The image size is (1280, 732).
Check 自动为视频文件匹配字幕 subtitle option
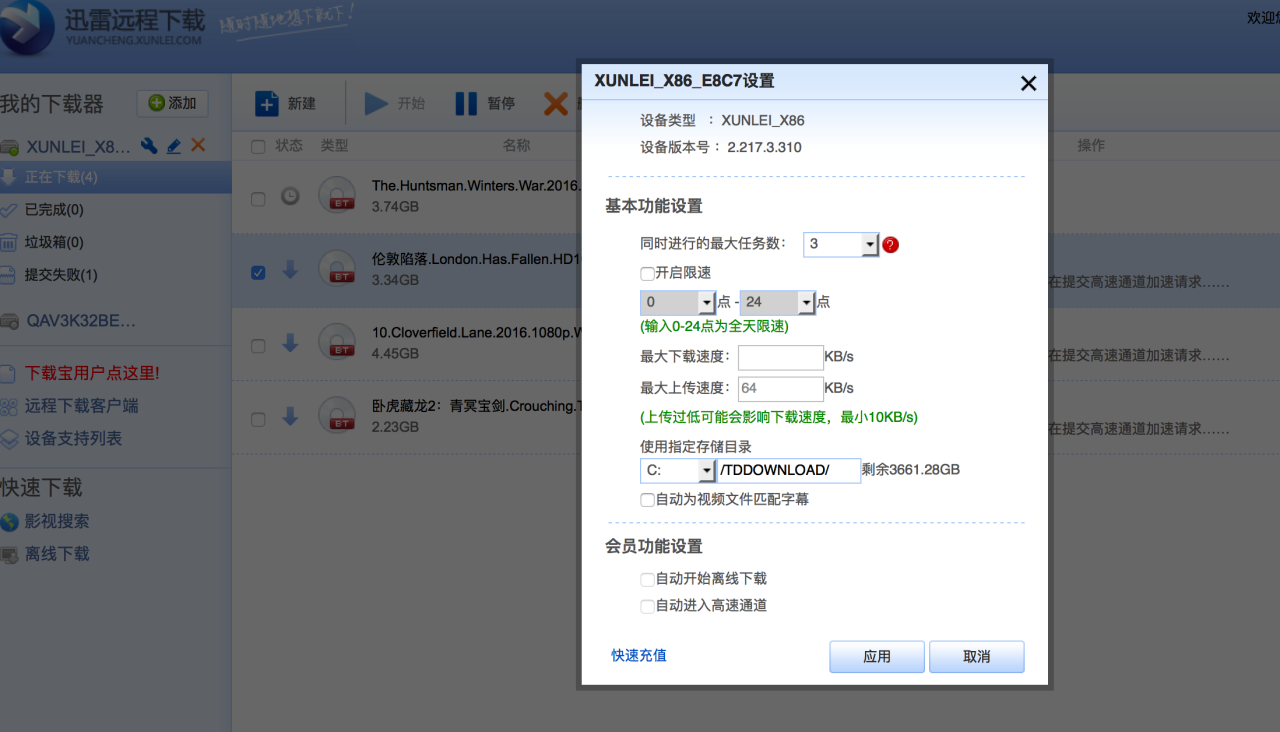pos(647,499)
